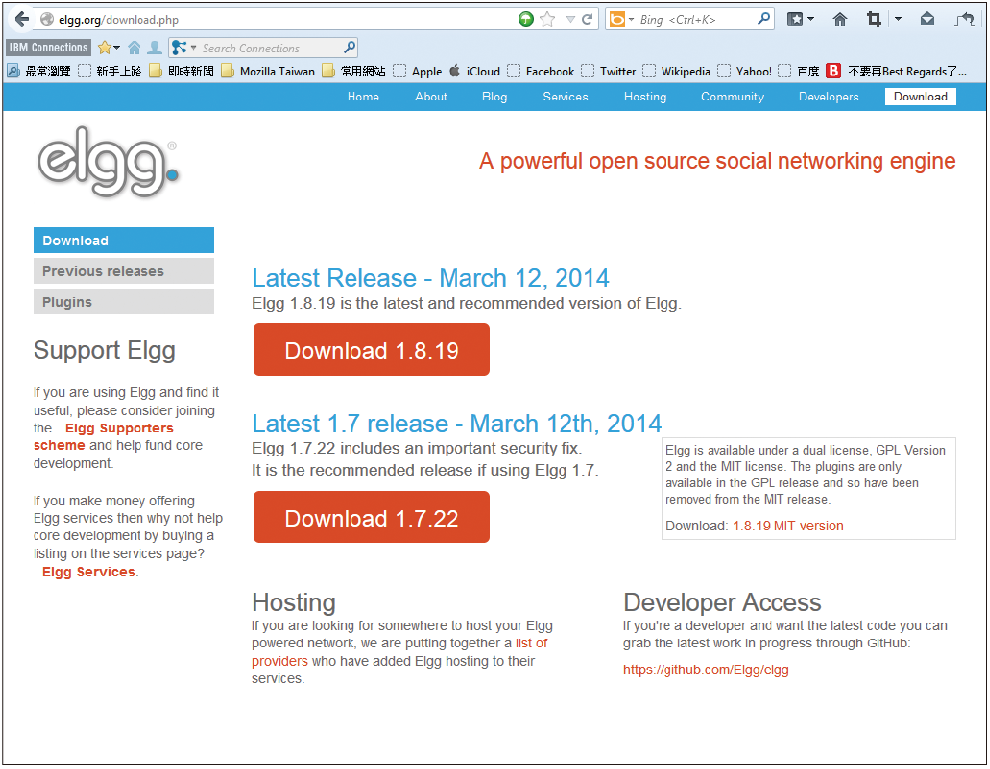Click the 'Support Elgg' heading
This screenshot has width=990, height=769.
coord(105,350)
